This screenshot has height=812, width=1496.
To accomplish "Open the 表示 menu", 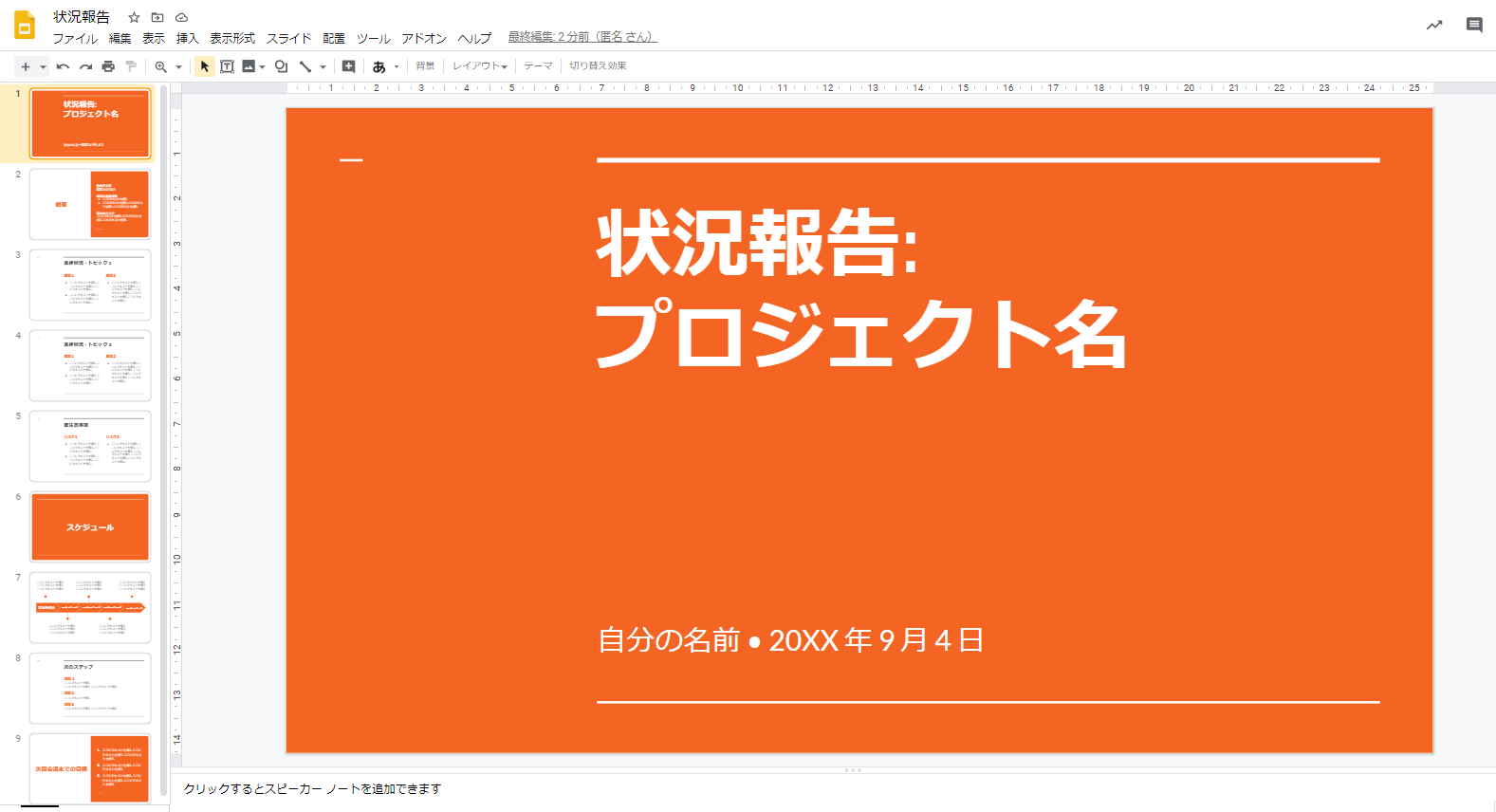I will (x=154, y=38).
